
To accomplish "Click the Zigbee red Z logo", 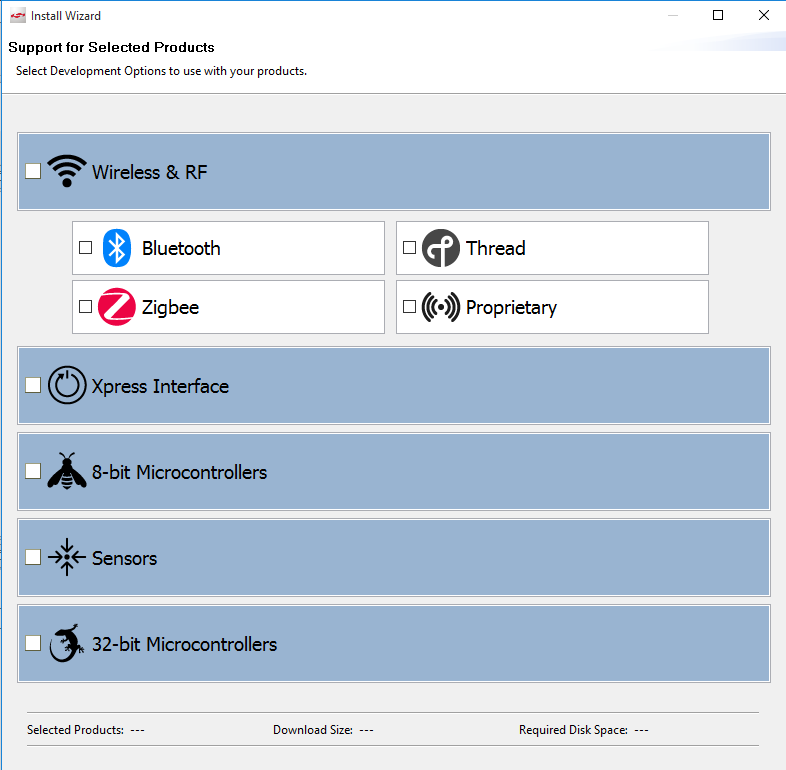I will click(117, 307).
